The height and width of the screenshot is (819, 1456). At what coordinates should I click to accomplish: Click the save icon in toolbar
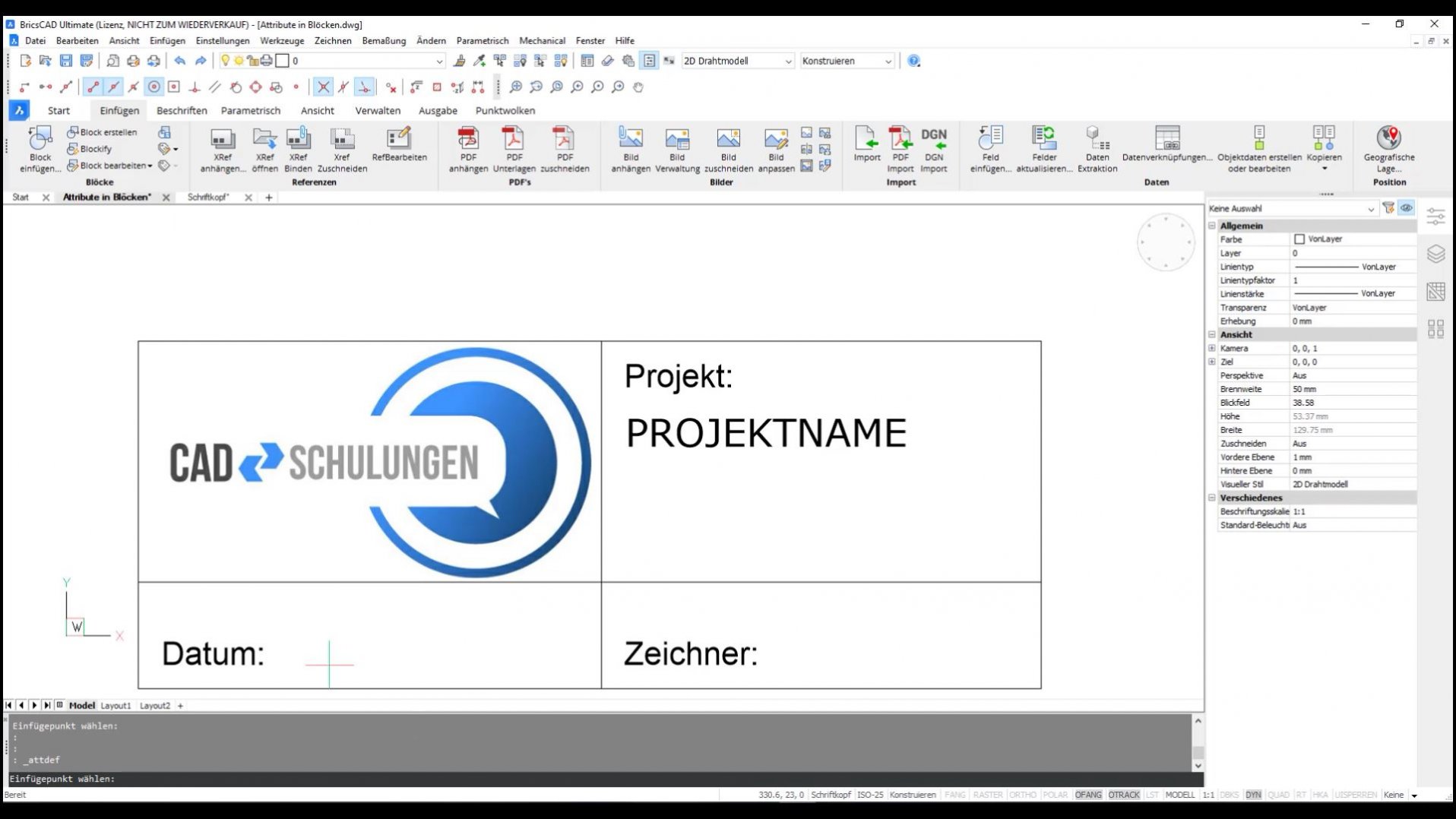pos(66,61)
